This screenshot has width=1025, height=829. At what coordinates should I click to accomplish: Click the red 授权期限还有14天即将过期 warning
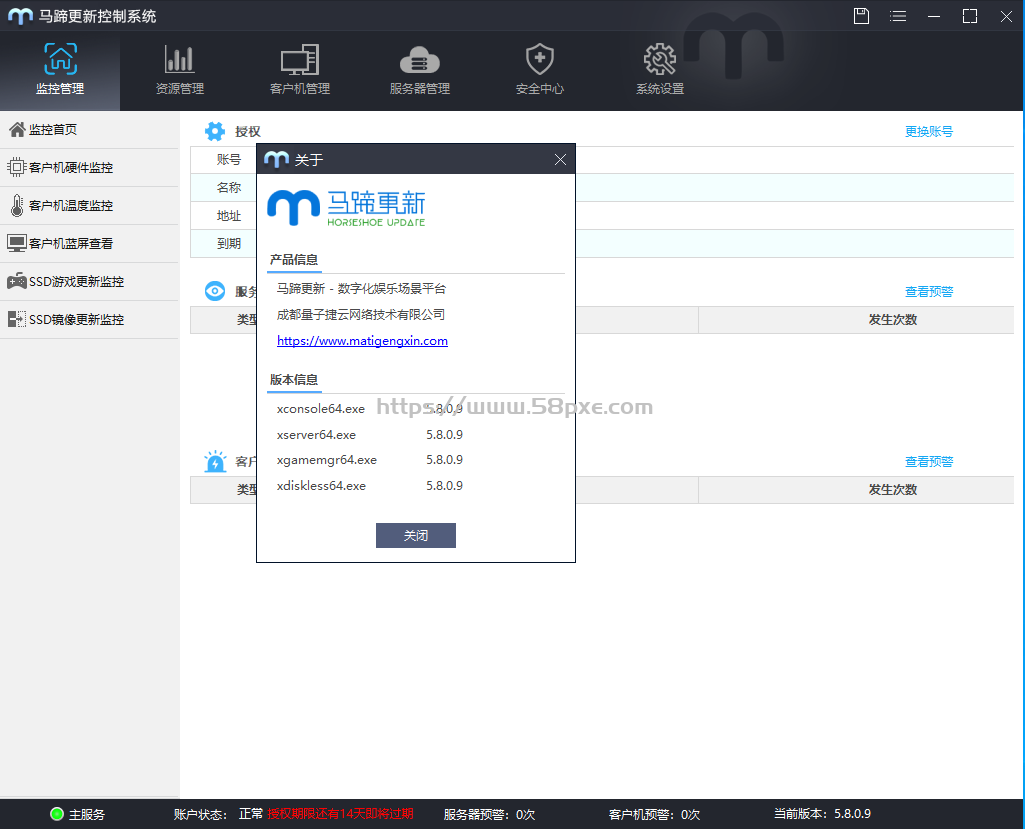[340, 814]
